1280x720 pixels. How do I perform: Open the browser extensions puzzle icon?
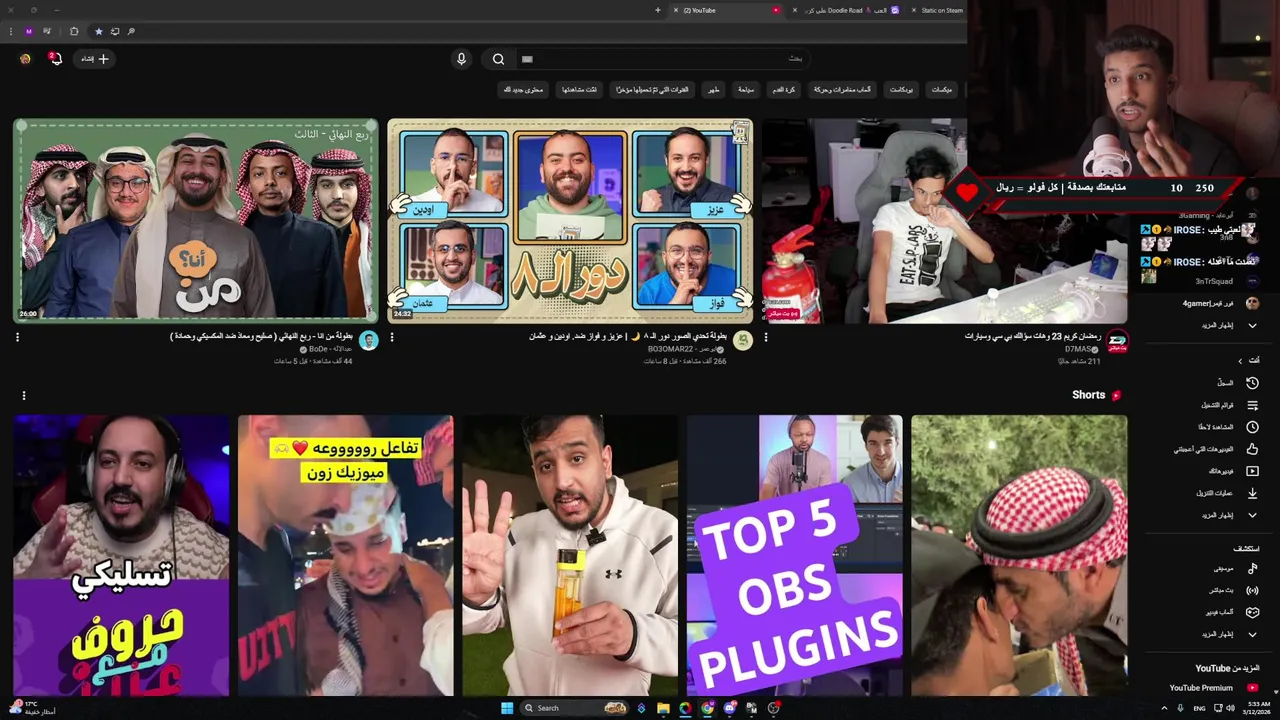pyautogui.click(x=73, y=31)
